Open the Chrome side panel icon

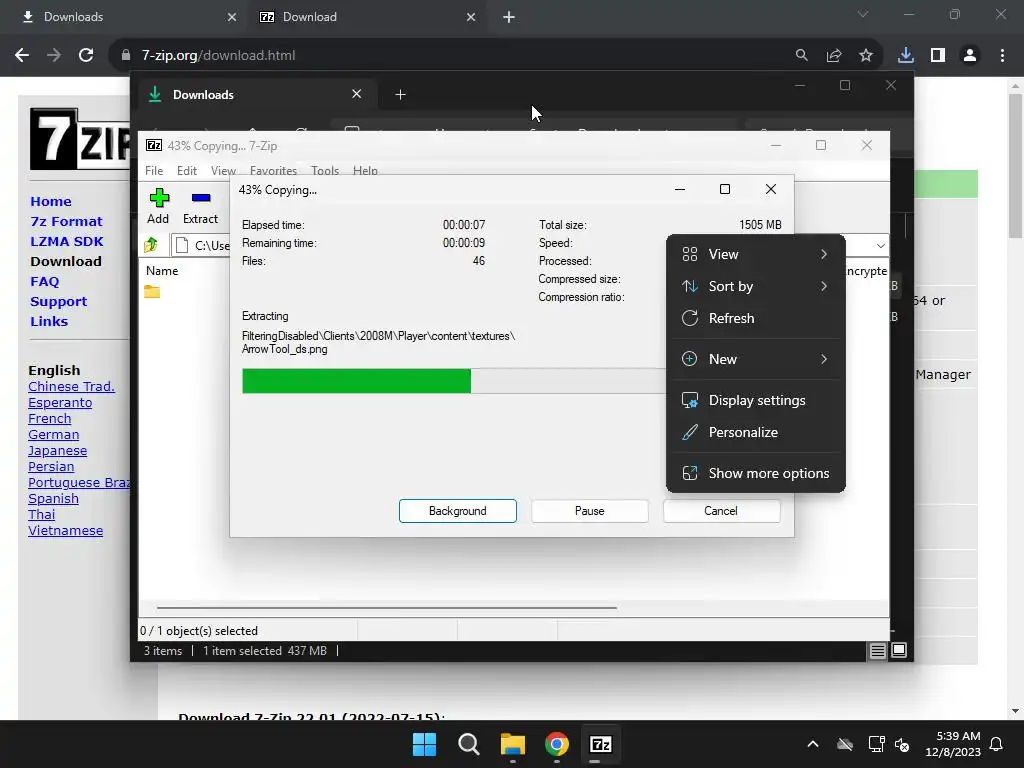click(938, 56)
